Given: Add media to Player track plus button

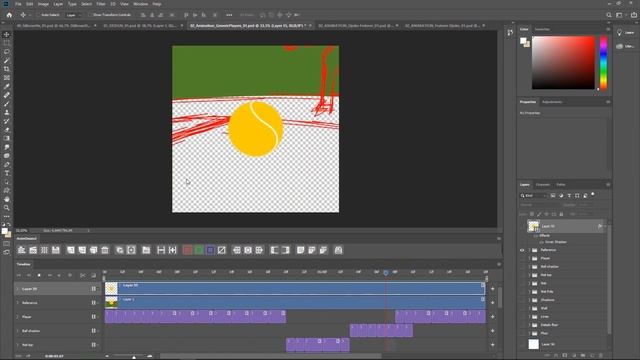Looking at the screenshot, I should 493,317.
